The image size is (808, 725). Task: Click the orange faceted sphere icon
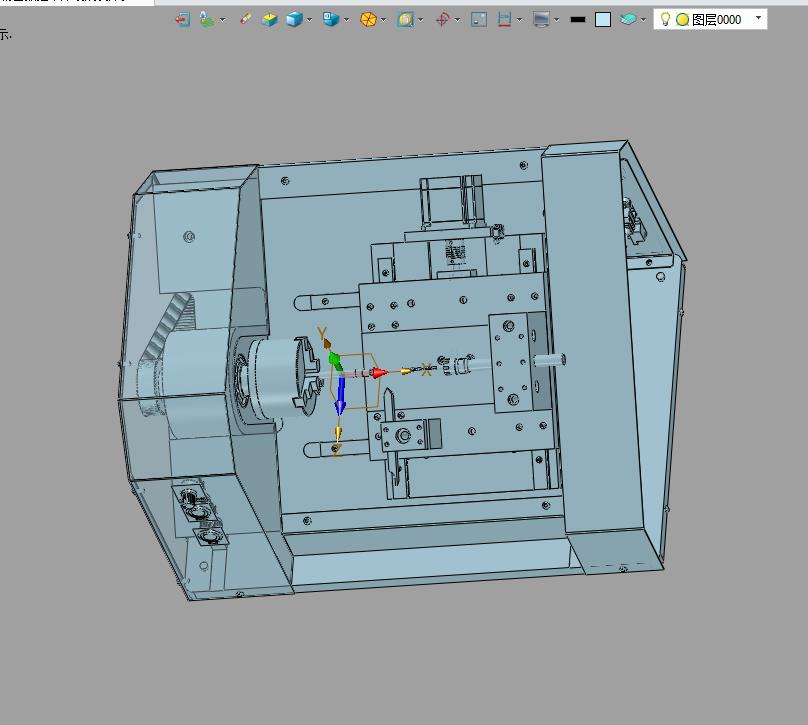pyautogui.click(x=368, y=20)
